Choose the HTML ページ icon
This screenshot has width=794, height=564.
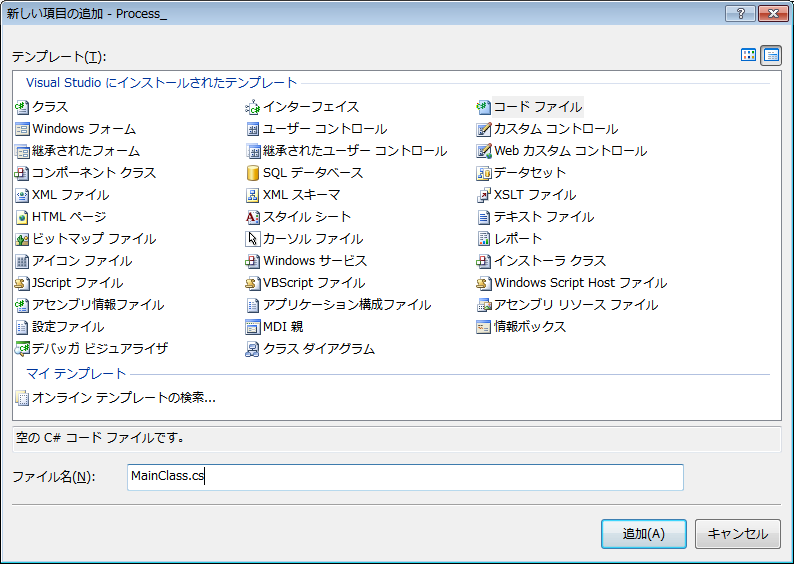click(22, 217)
